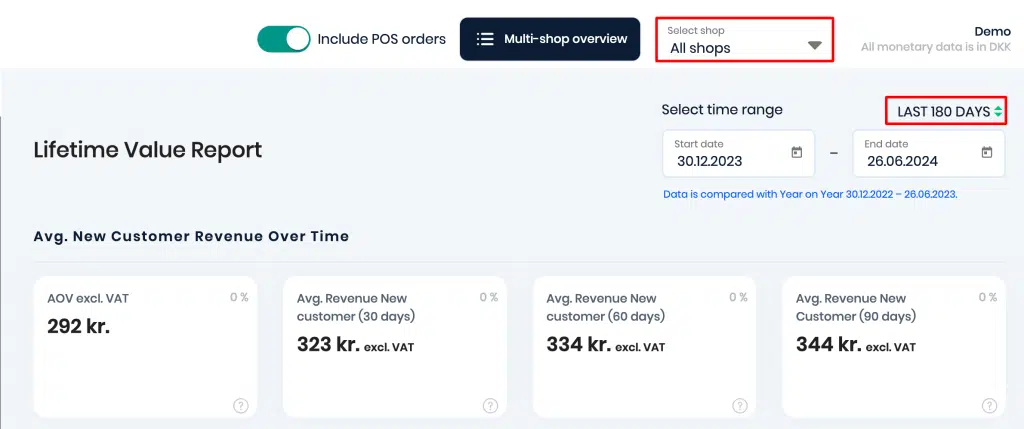Click the Demo account label
The image size is (1024, 429).
point(993,31)
